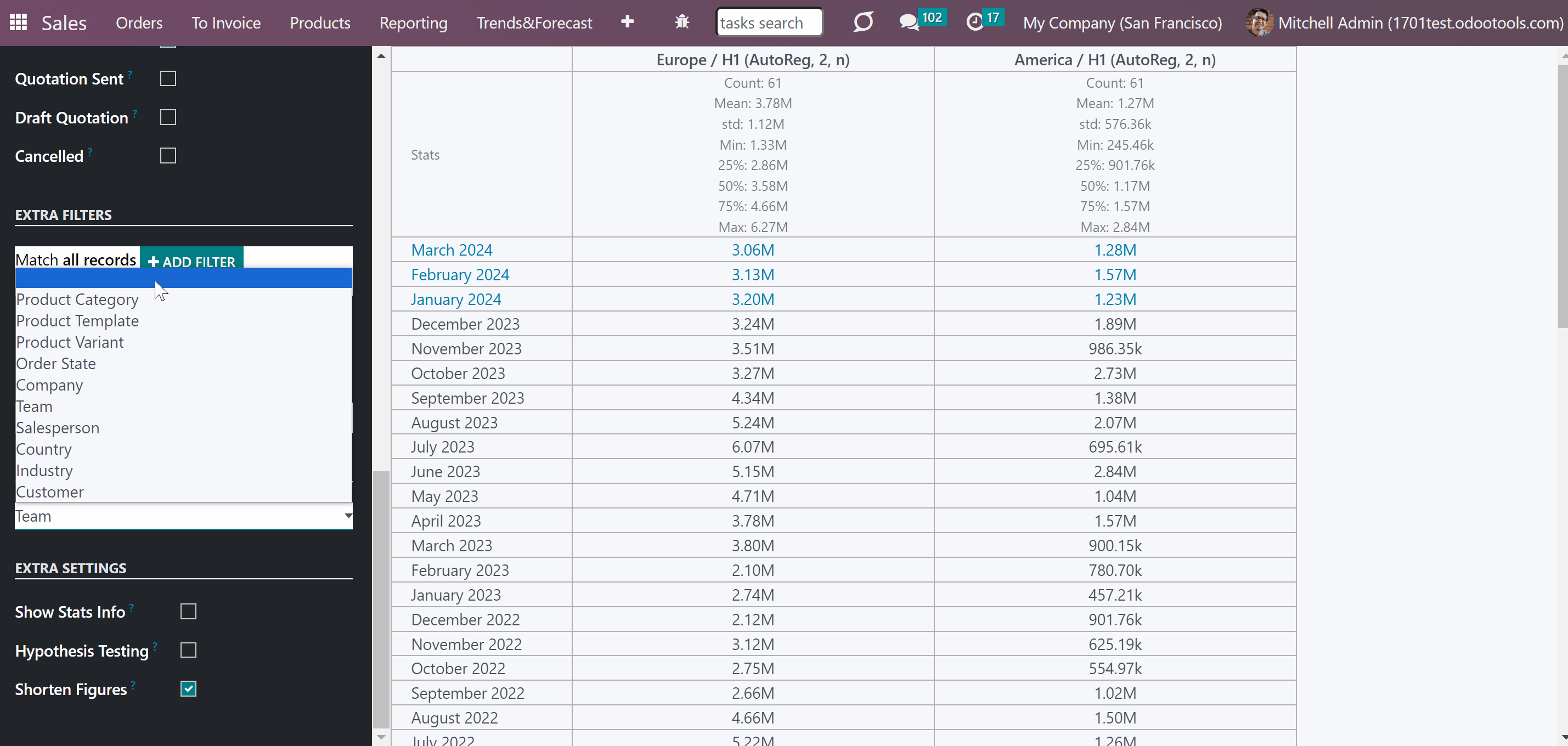
Task: Click the plus icon in top navbar
Action: pyautogui.click(x=628, y=22)
